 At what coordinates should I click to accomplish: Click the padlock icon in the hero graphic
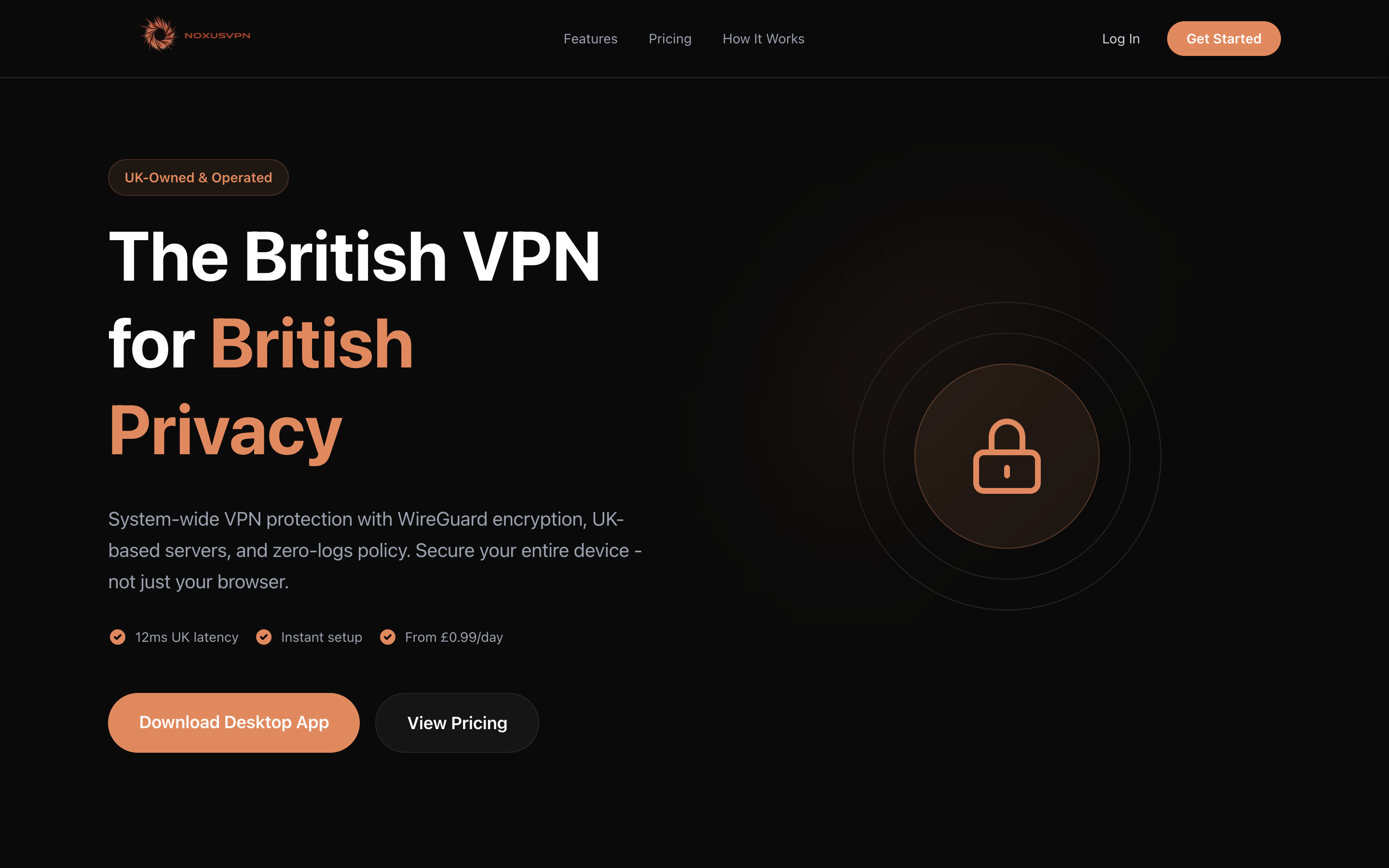[x=1007, y=456]
